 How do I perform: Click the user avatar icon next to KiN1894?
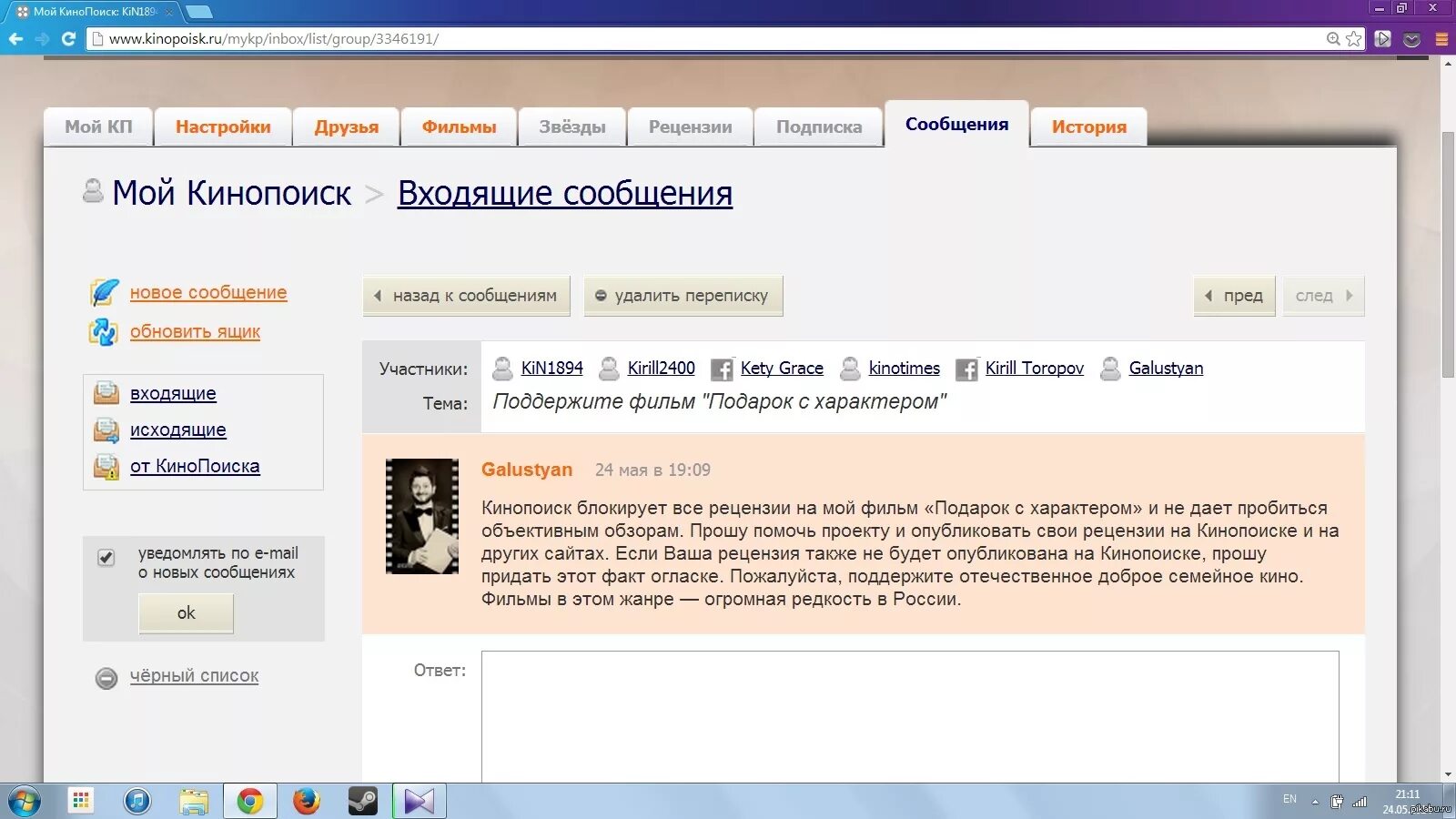502,369
